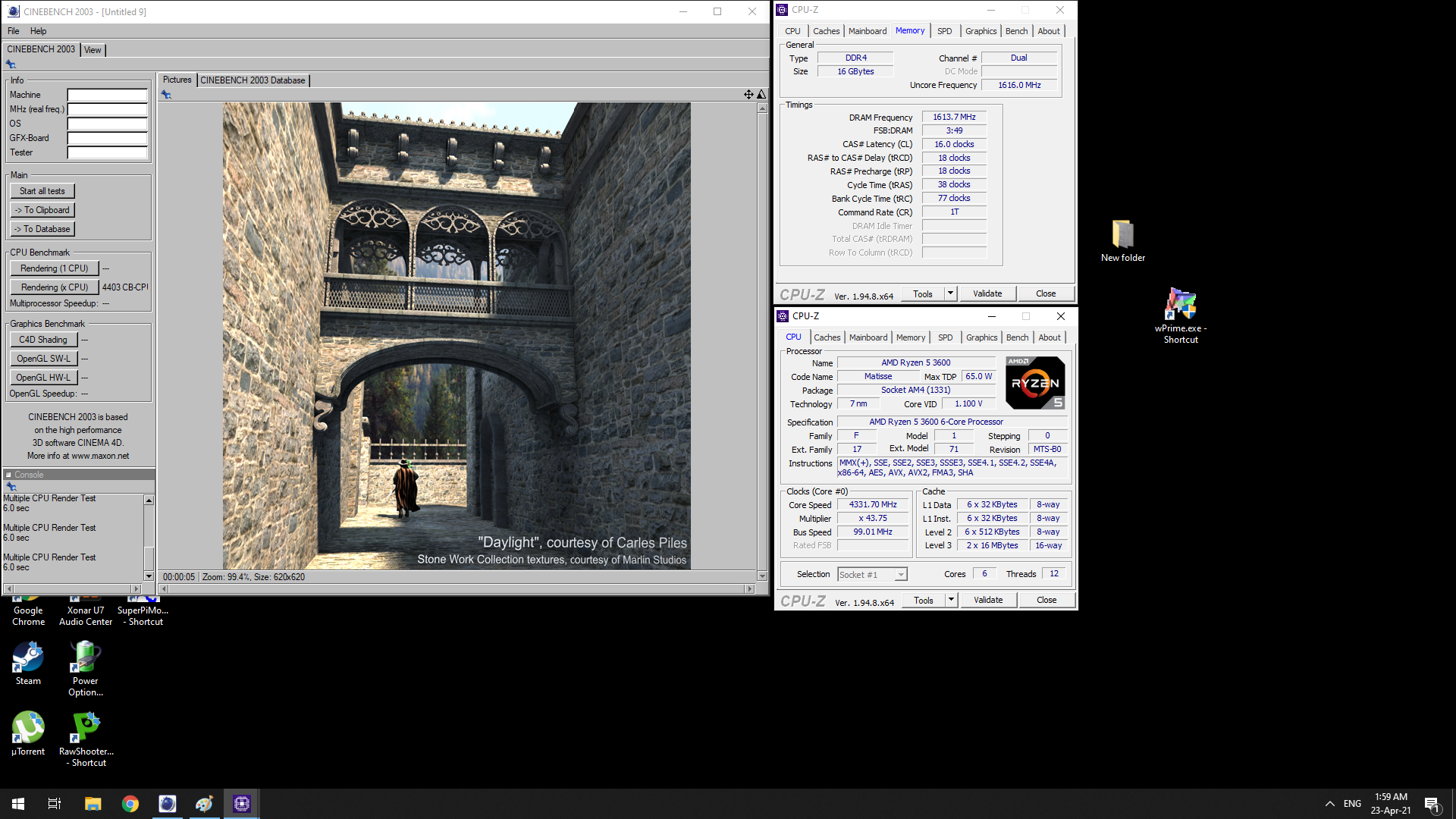Open the Windows Start menu
Image resolution: width=1456 pixels, height=819 pixels.
pyautogui.click(x=18, y=804)
